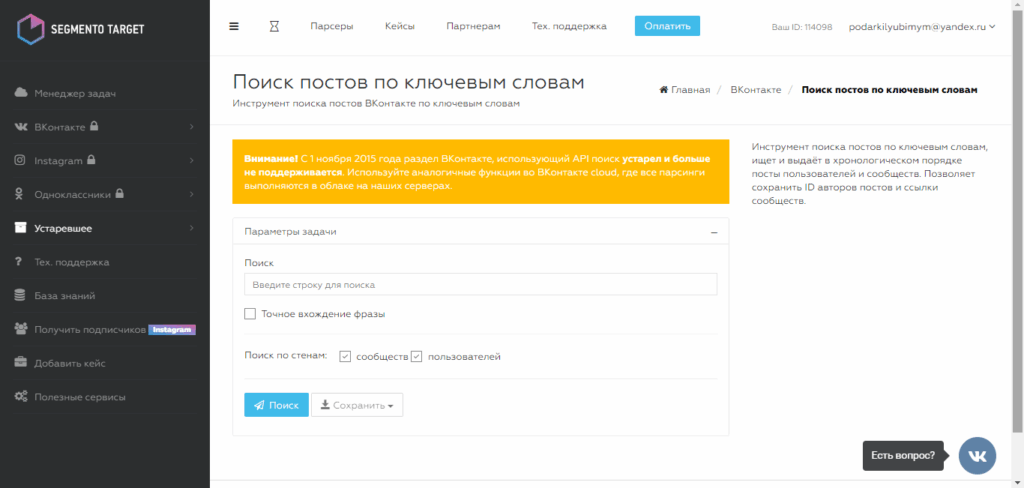
Task: Click the Есть вопрос? bubble
Action: [903, 455]
